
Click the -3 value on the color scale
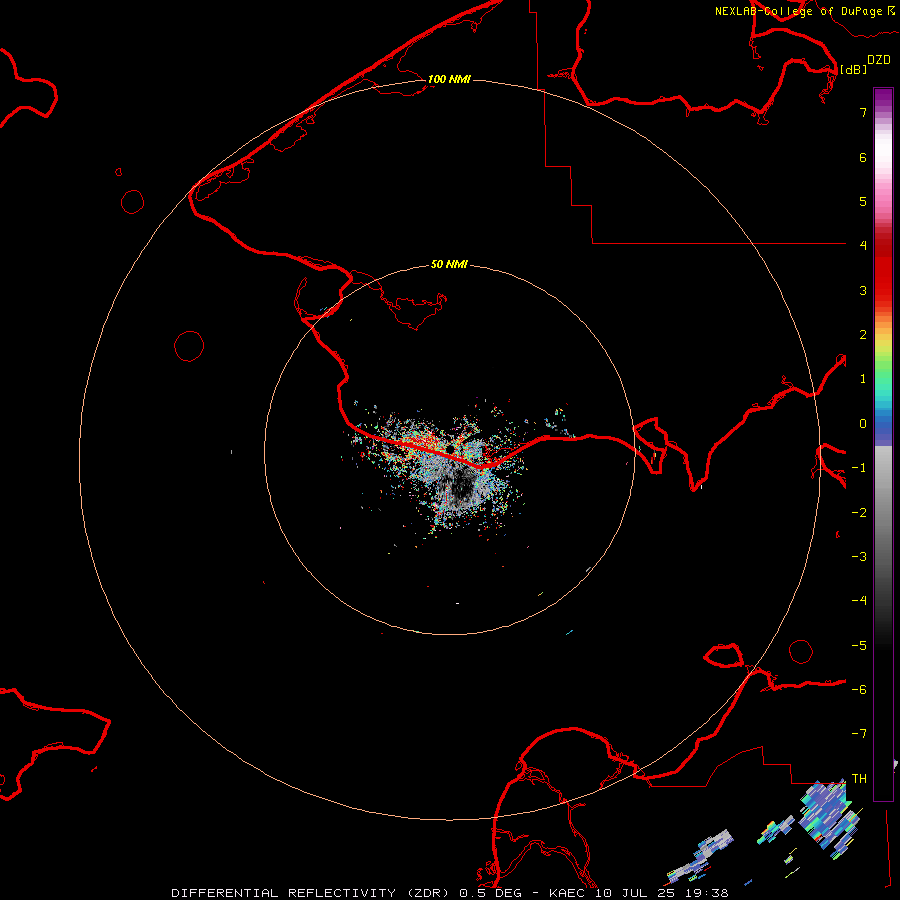tap(859, 557)
